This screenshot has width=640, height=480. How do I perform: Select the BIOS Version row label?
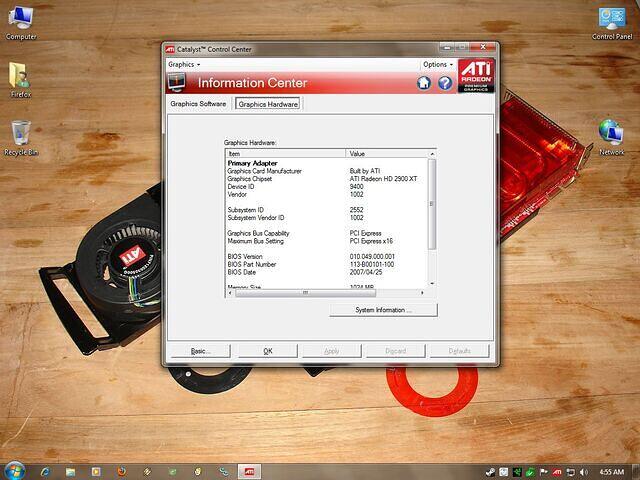(x=245, y=256)
